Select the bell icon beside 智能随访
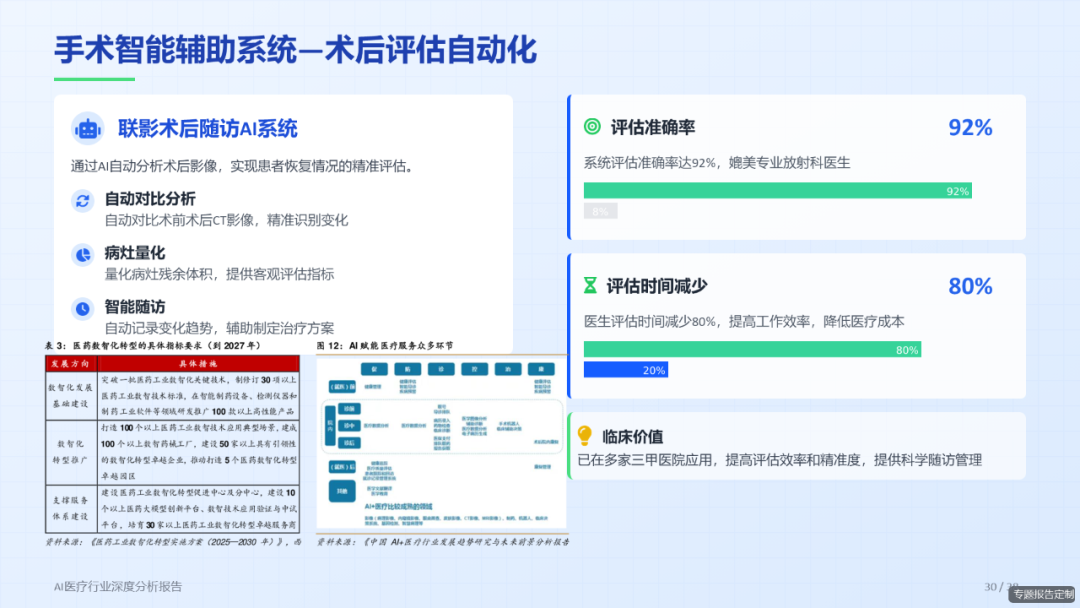 [x=82, y=305]
